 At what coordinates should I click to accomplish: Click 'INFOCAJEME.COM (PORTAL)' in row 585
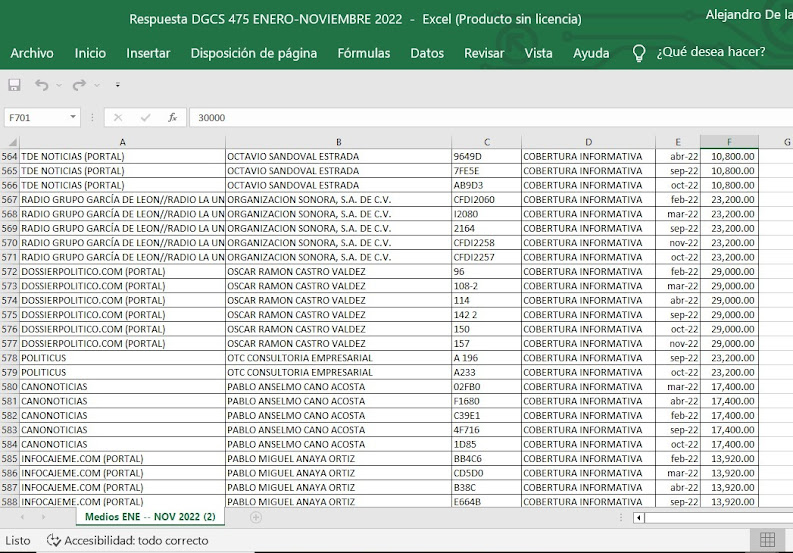pos(122,458)
